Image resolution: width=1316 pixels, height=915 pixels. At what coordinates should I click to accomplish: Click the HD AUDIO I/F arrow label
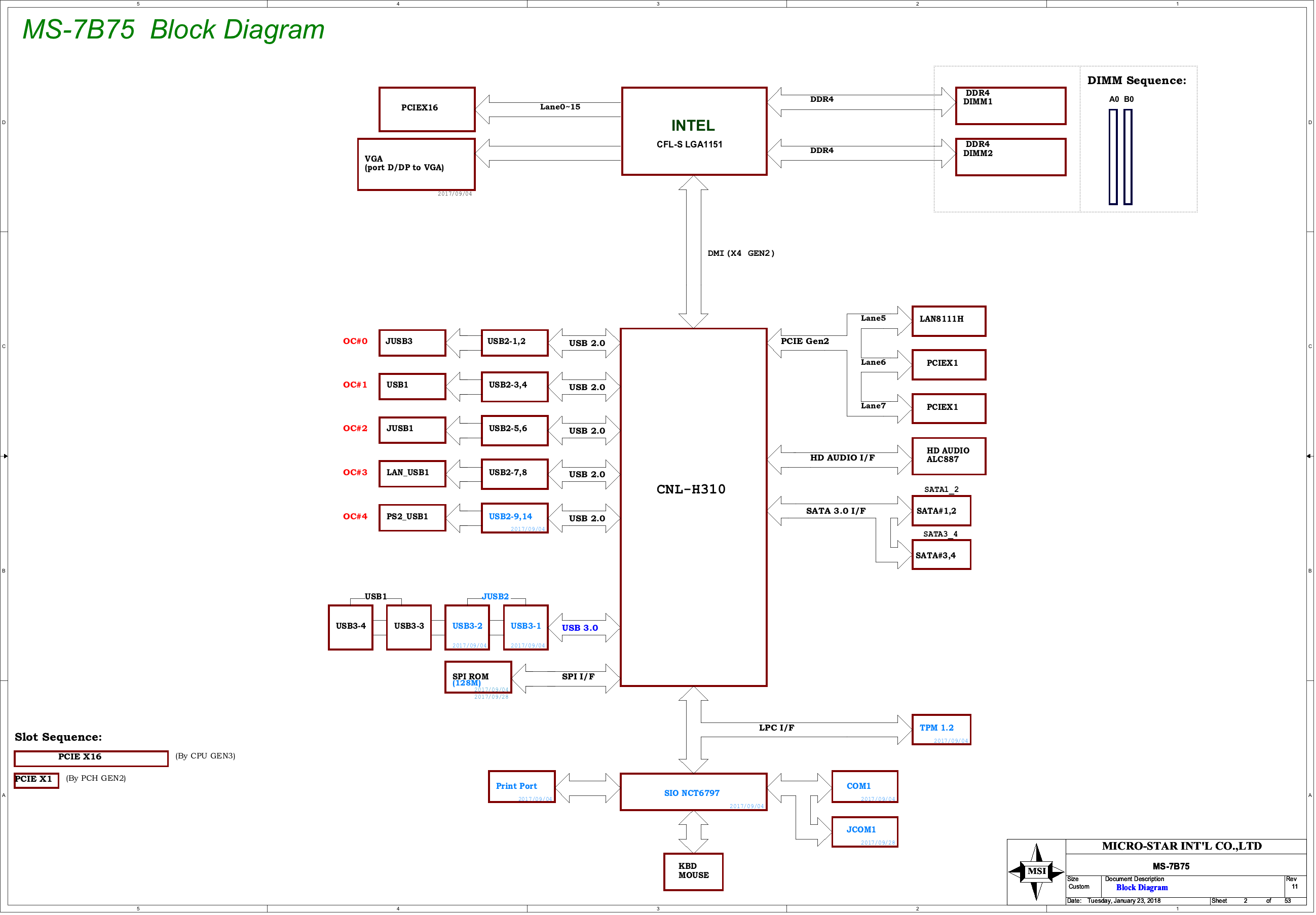(x=842, y=458)
